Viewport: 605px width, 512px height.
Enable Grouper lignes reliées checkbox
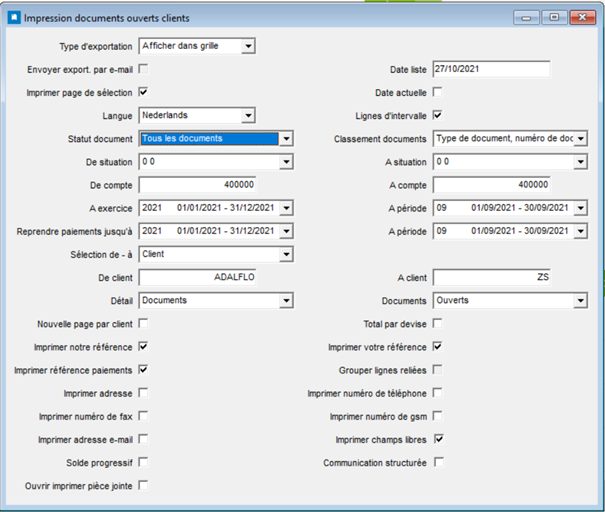click(x=438, y=370)
